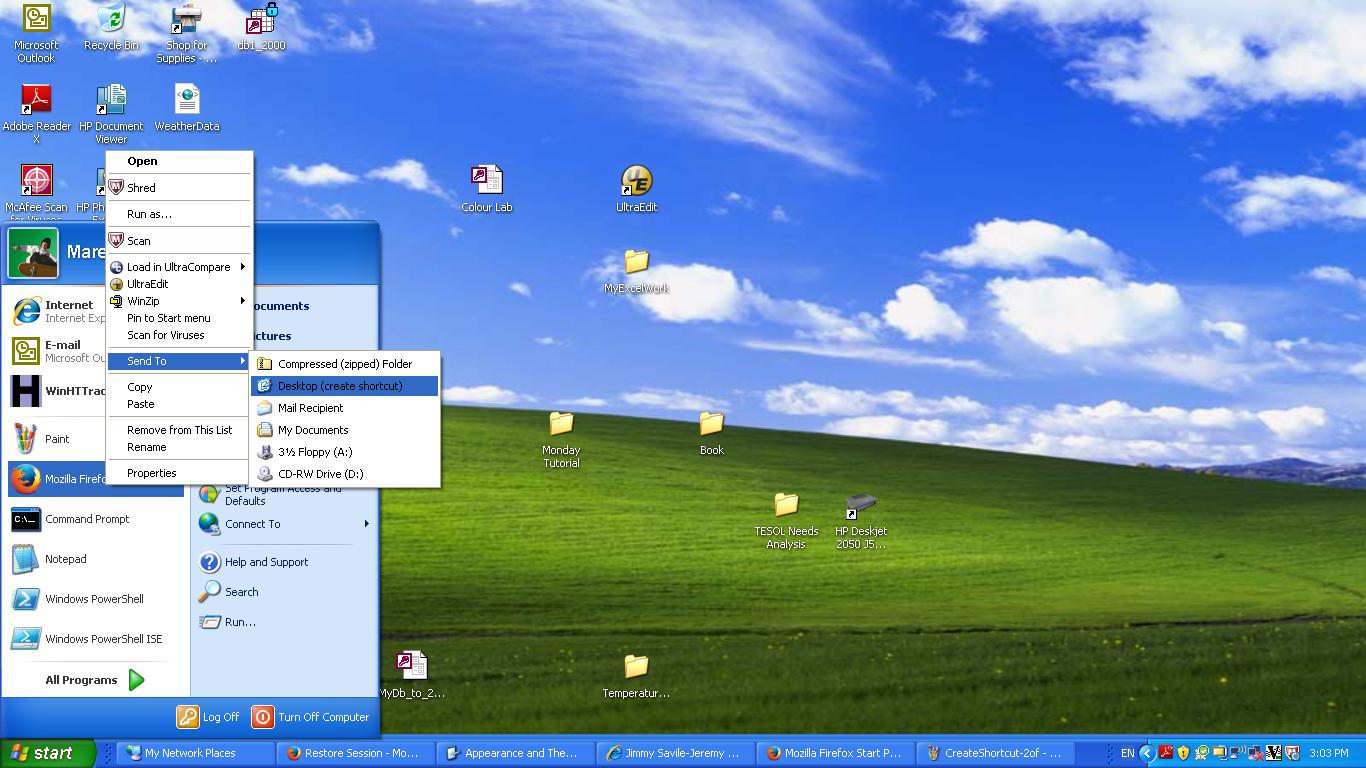
Task: Click the Turn Off Computer button
Action: (311, 717)
